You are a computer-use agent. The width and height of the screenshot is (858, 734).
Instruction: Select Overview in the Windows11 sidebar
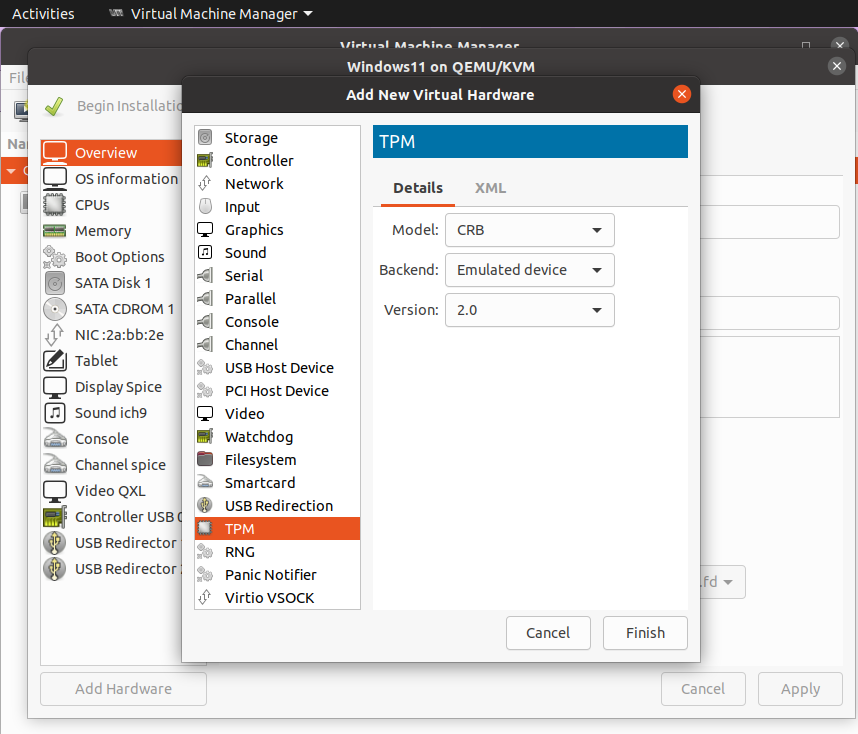(x=112, y=153)
